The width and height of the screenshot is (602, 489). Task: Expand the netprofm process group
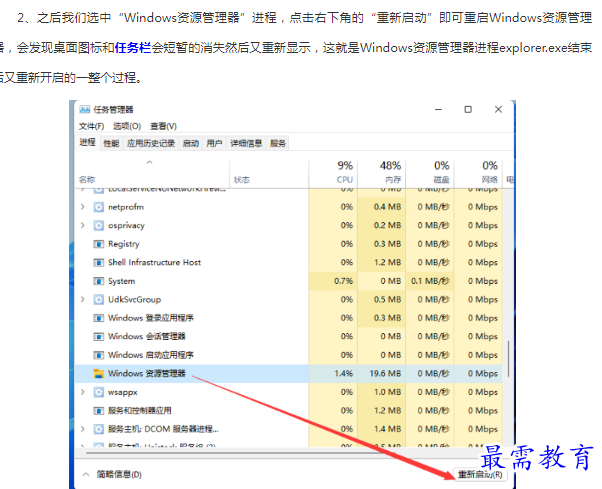tap(83, 207)
